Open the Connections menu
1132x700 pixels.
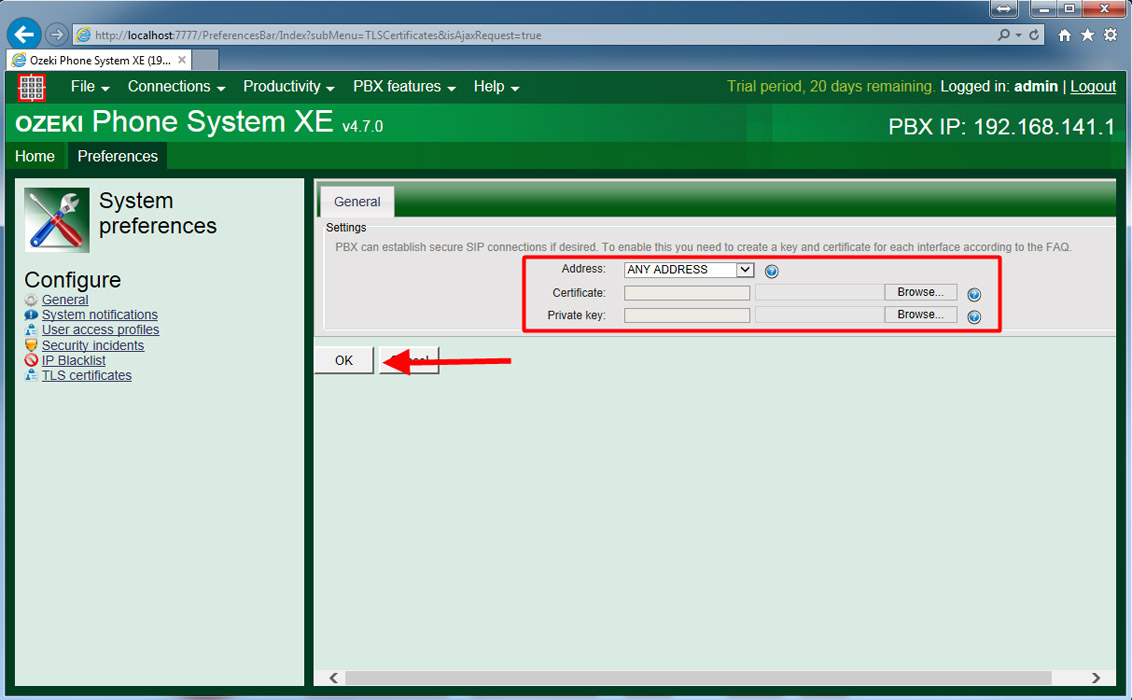click(176, 87)
